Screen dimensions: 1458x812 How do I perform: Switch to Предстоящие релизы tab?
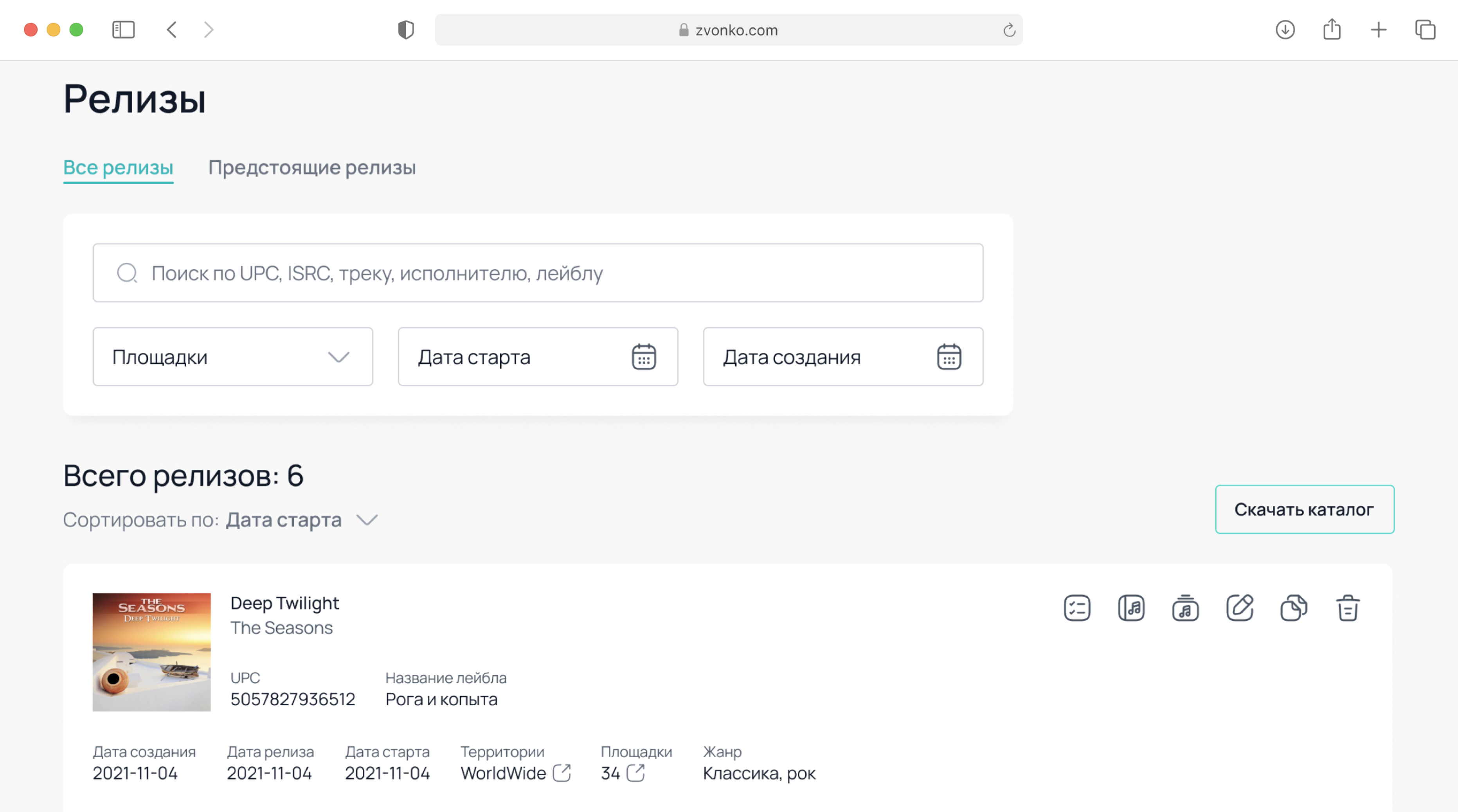[312, 167]
